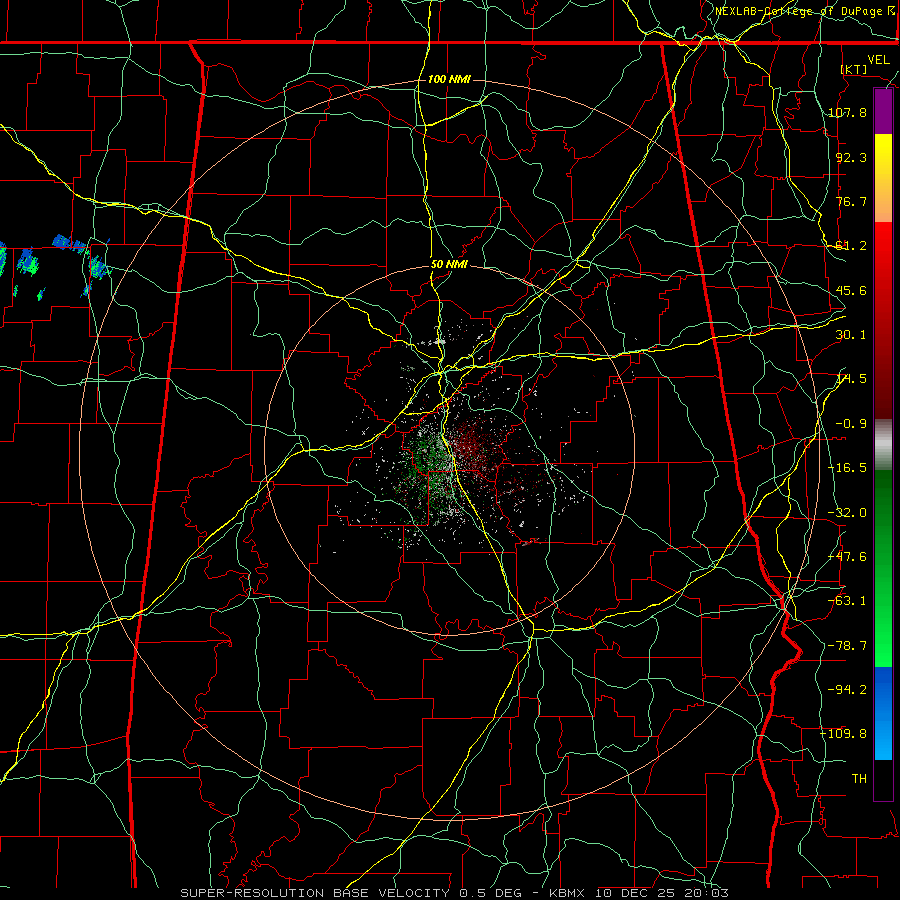Click the Super-Resolution Base Velocity caption
The width and height of the screenshot is (900, 900).
(x=455, y=893)
